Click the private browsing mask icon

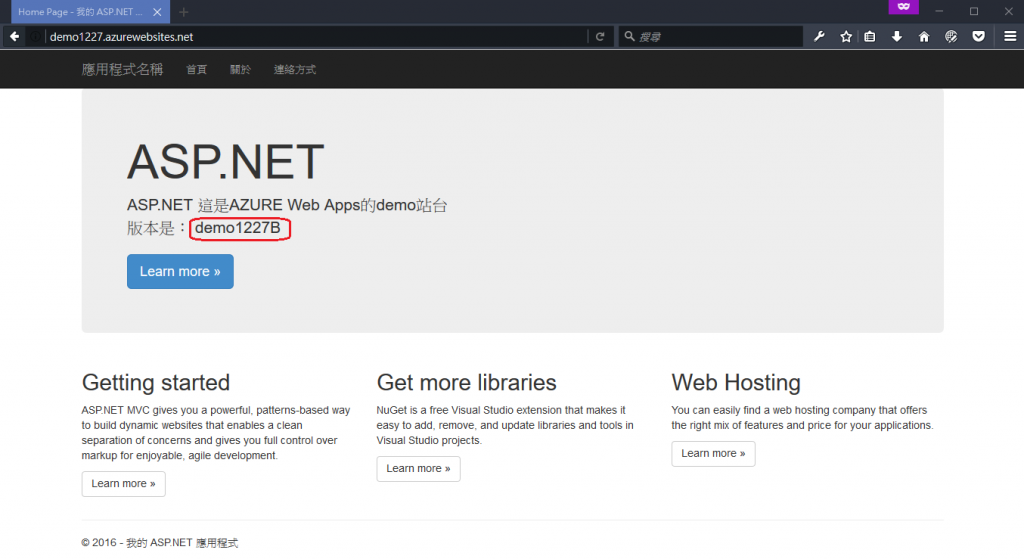[x=904, y=7]
